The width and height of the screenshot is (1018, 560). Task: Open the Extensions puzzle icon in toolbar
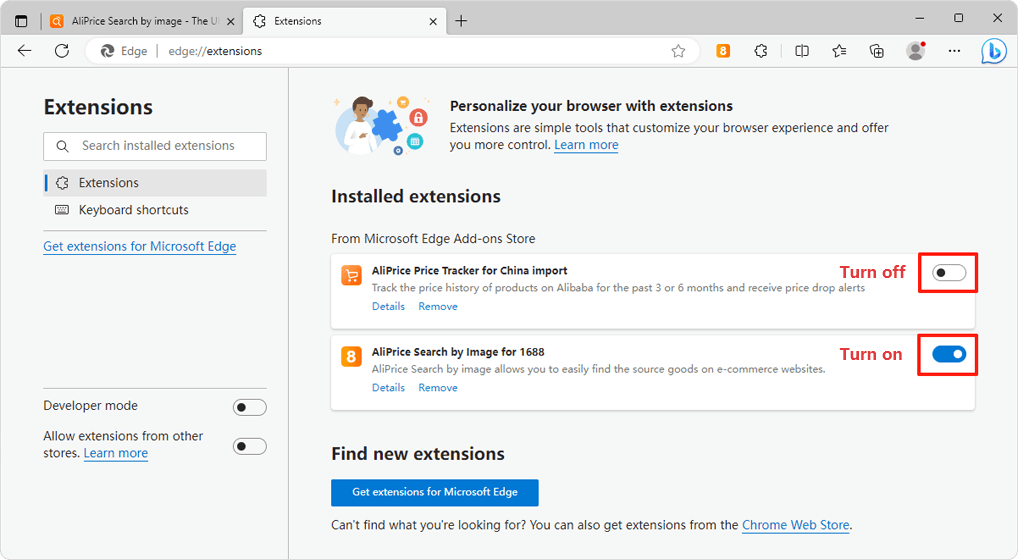pyautogui.click(x=761, y=51)
